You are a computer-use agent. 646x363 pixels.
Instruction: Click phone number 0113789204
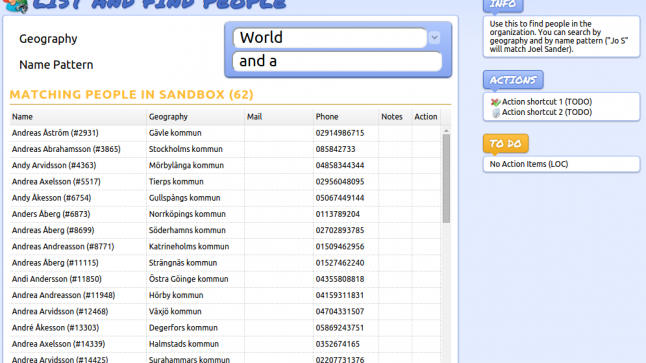coord(337,214)
